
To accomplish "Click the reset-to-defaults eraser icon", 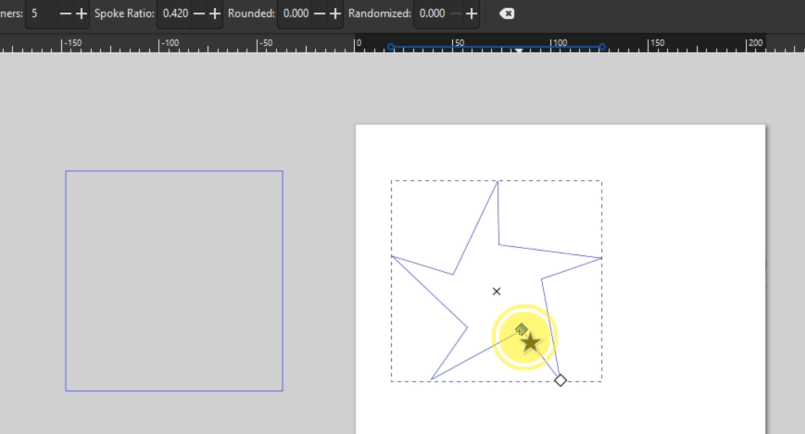I will [x=507, y=14].
